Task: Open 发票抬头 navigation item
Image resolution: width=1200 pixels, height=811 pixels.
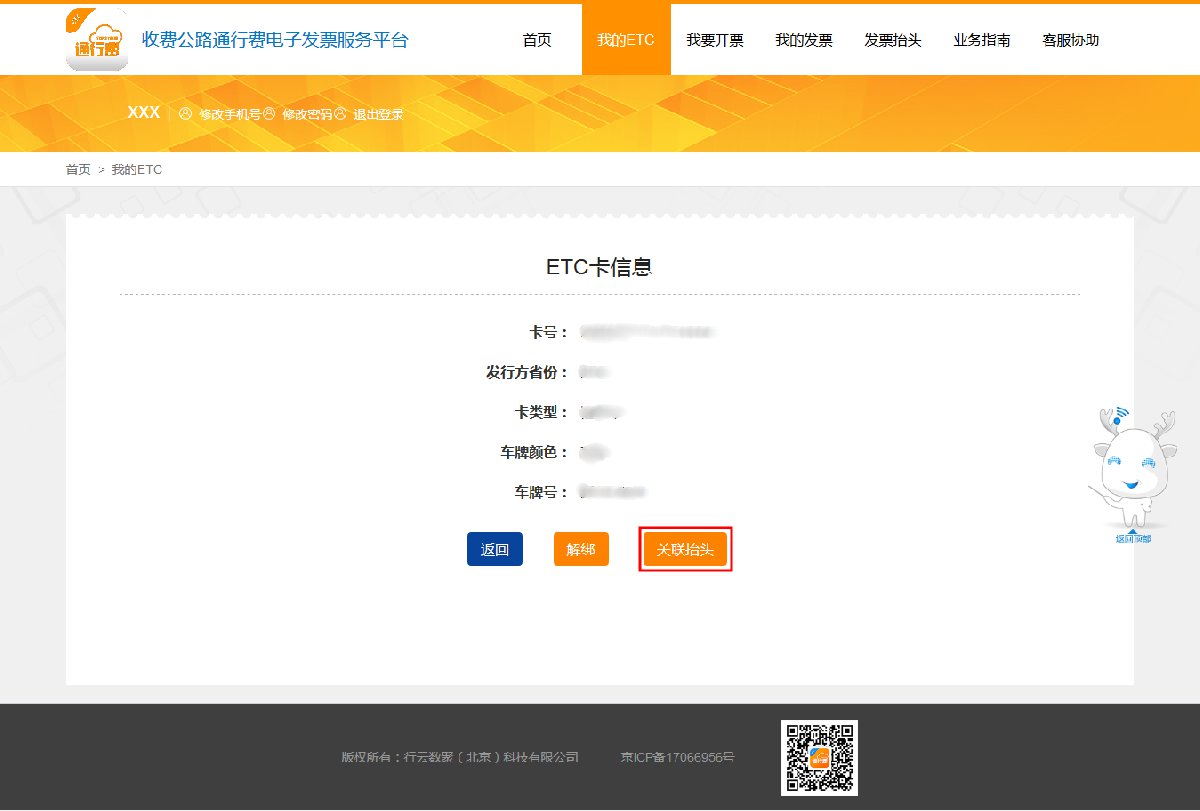Action: click(x=893, y=40)
